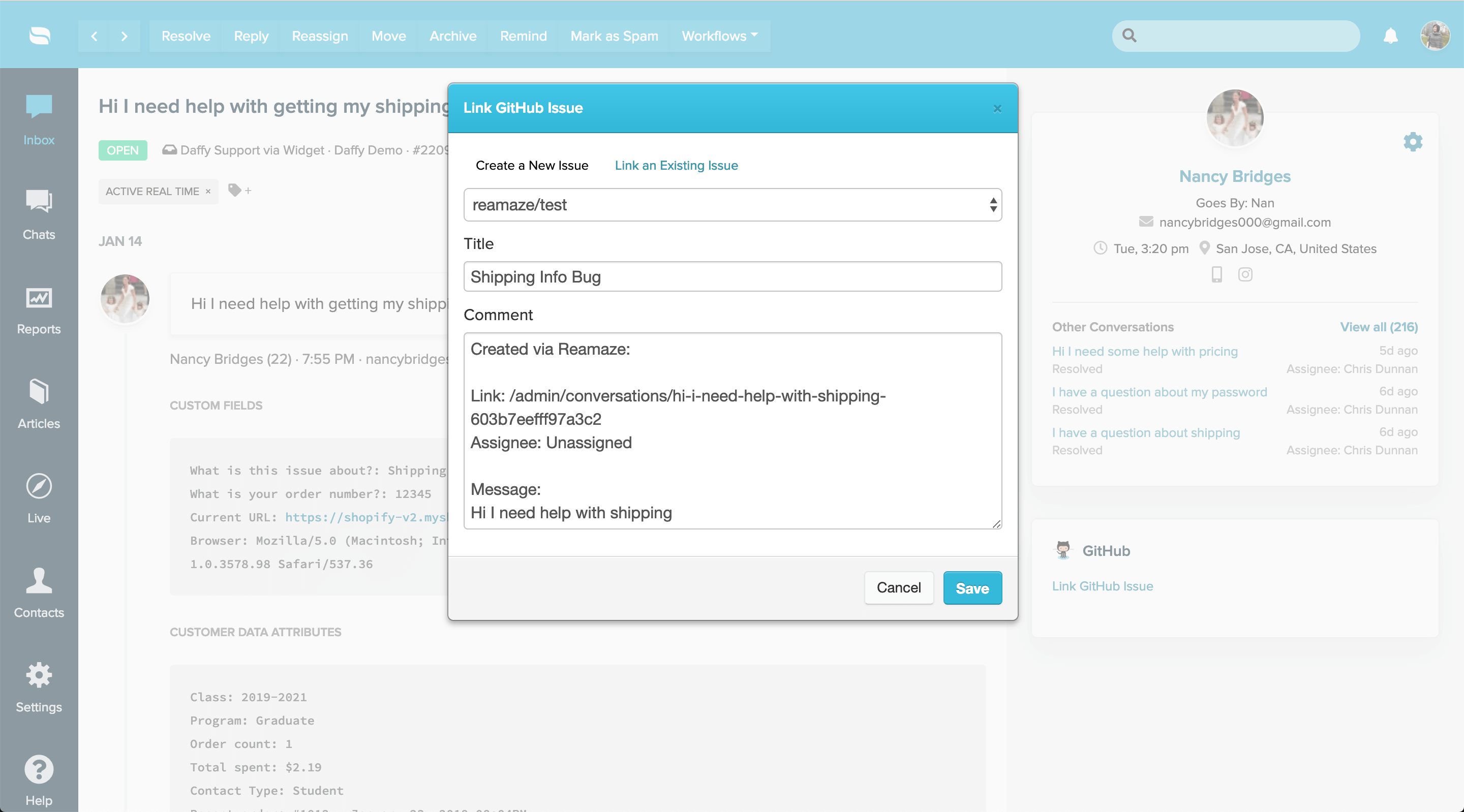Click Resolve in the toolbar
Viewport: 1464px width, 812px height.
point(186,36)
